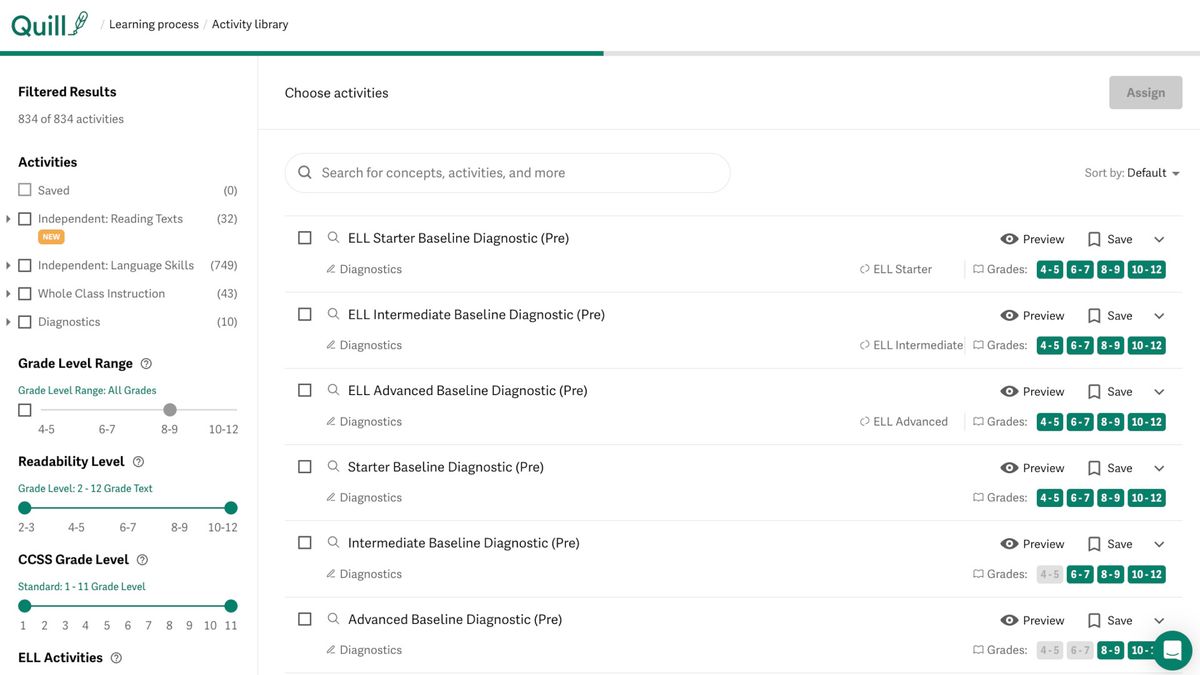Screen dimensions: 1200x675
Task: Click the Intermediate Baseline Diagnostic (Pre) title
Action: coord(463,543)
